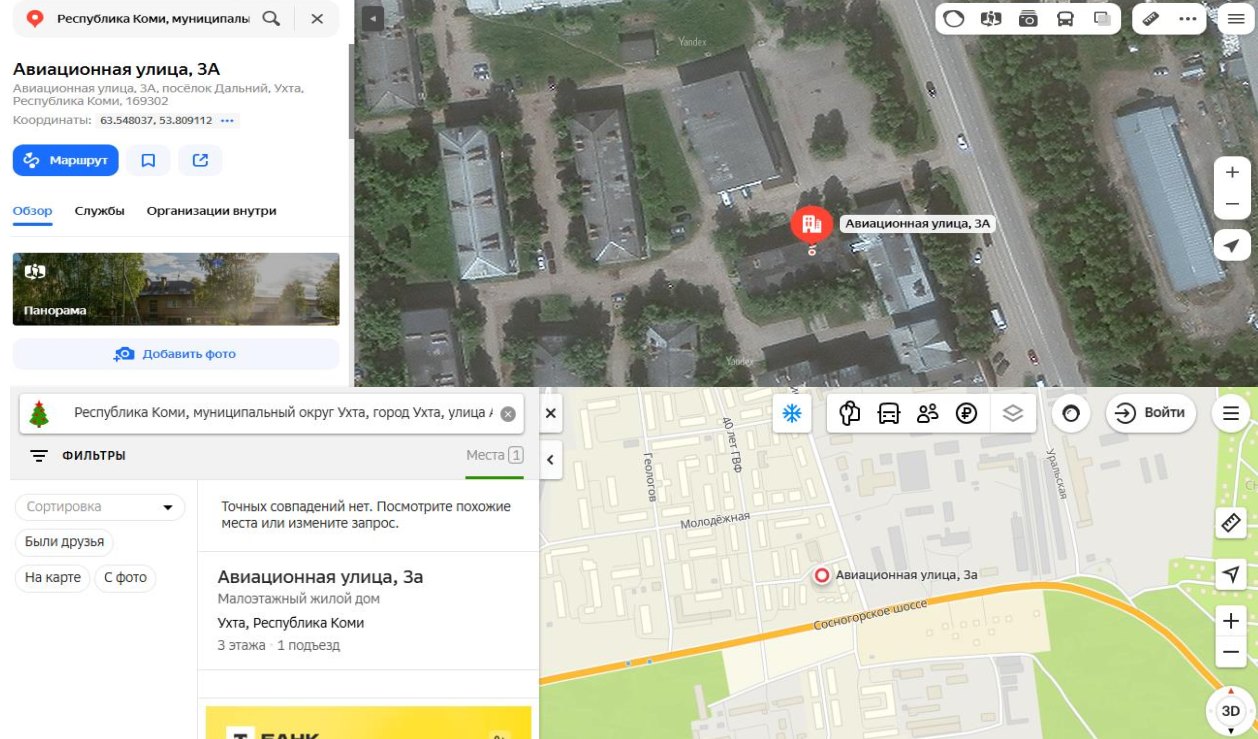Screen dimensions: 1258x739
Task: Switch to the Службы tab
Action: 99,211
